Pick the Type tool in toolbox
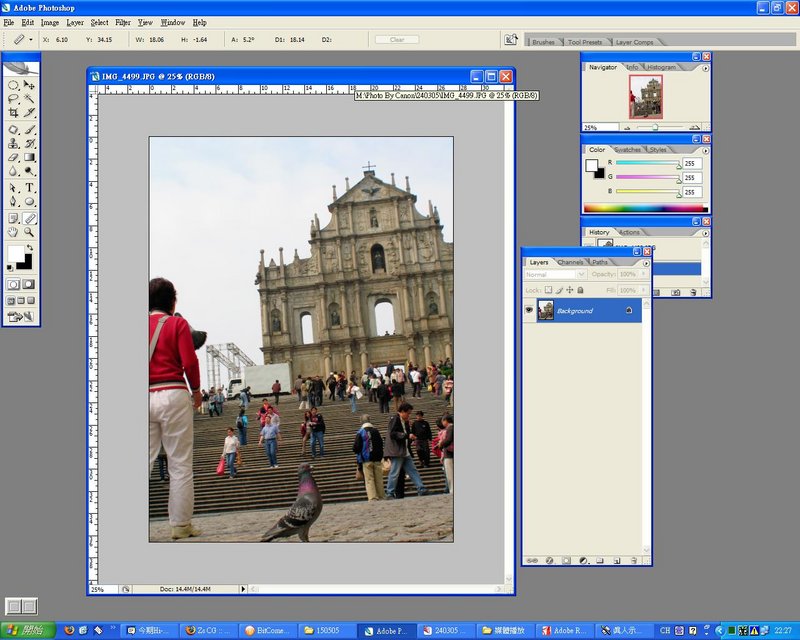Viewport: 800px width, 640px height. tap(30, 187)
